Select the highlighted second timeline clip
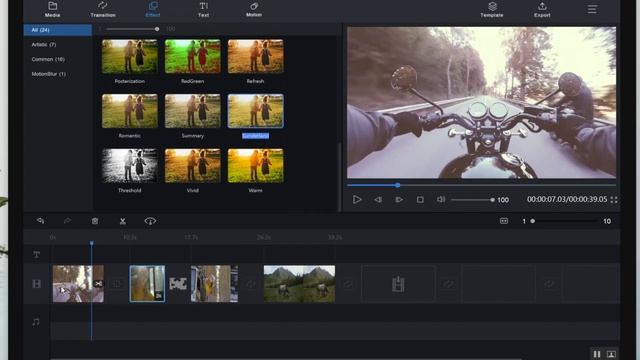Screen dimensions: 640x360 coord(147,284)
